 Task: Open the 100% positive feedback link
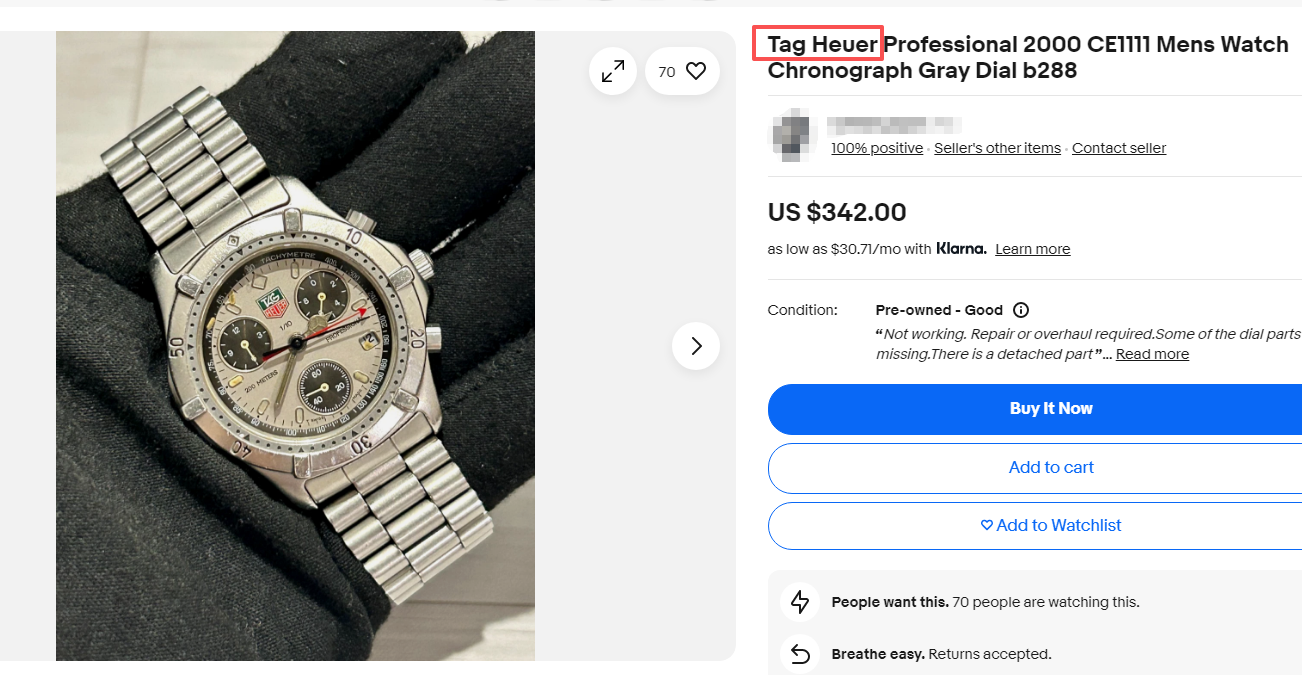pos(877,148)
